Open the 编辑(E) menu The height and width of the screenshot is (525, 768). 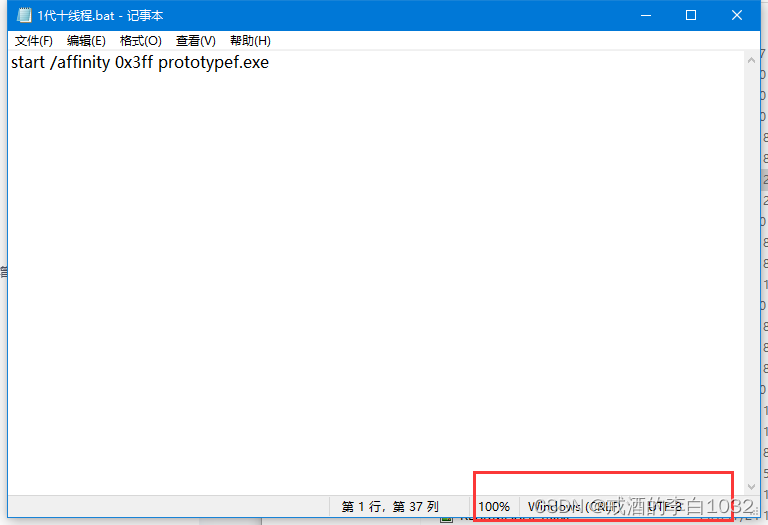86,41
